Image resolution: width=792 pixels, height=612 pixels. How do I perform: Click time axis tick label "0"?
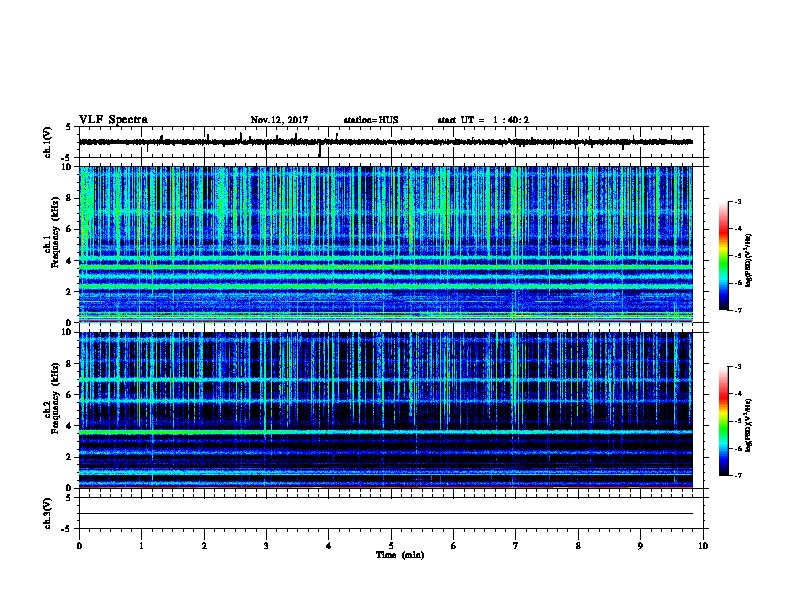pyautogui.click(x=79, y=546)
